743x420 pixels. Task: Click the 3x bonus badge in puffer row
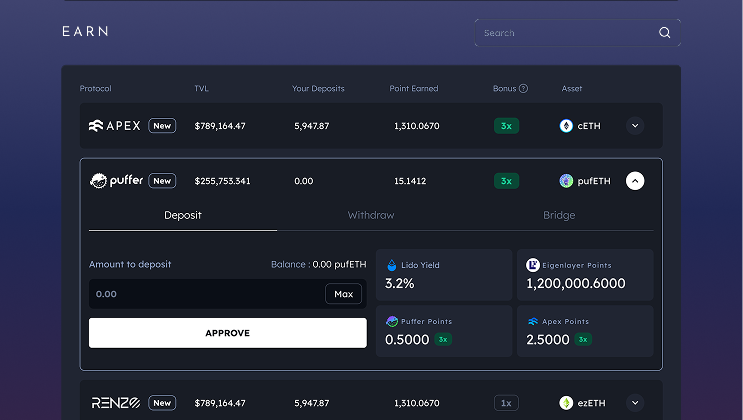(506, 181)
